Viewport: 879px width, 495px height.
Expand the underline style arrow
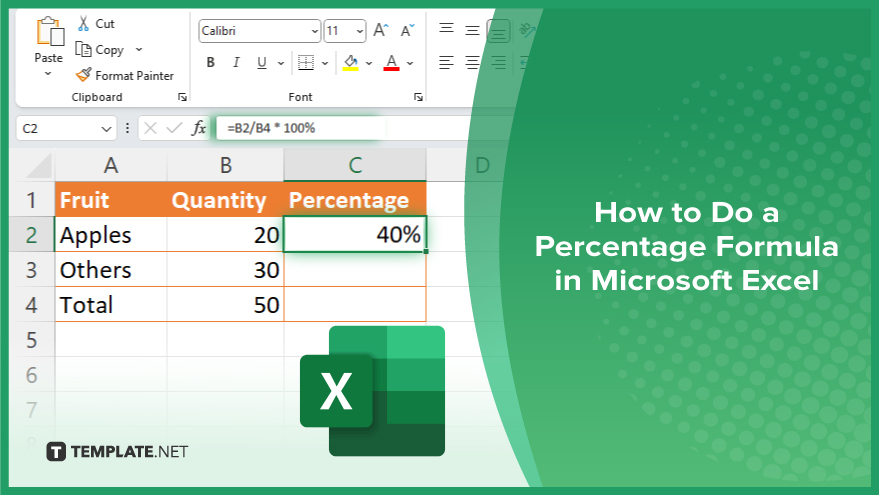(x=281, y=63)
